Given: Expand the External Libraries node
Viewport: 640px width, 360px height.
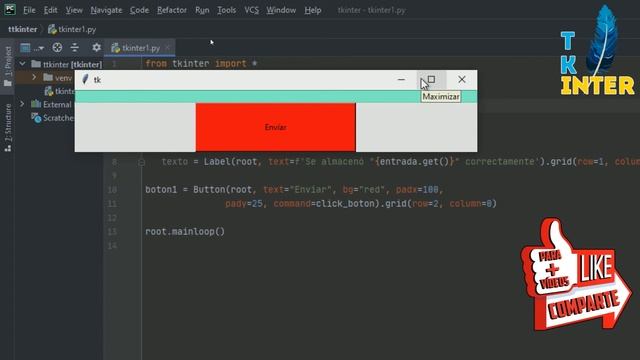Looking at the screenshot, I should 22,104.
